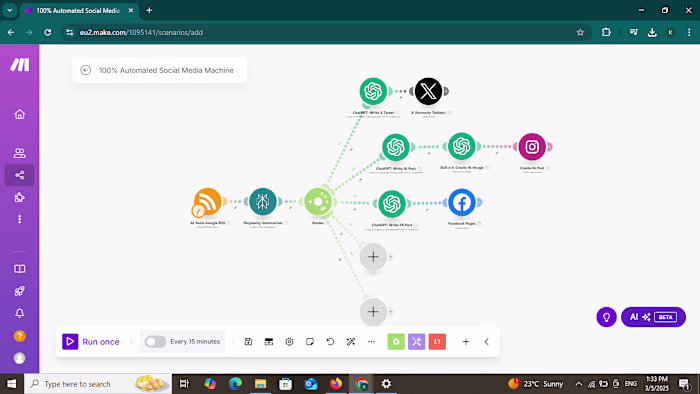Bookmark this page with the star
The height and width of the screenshot is (394, 700).
point(580,32)
